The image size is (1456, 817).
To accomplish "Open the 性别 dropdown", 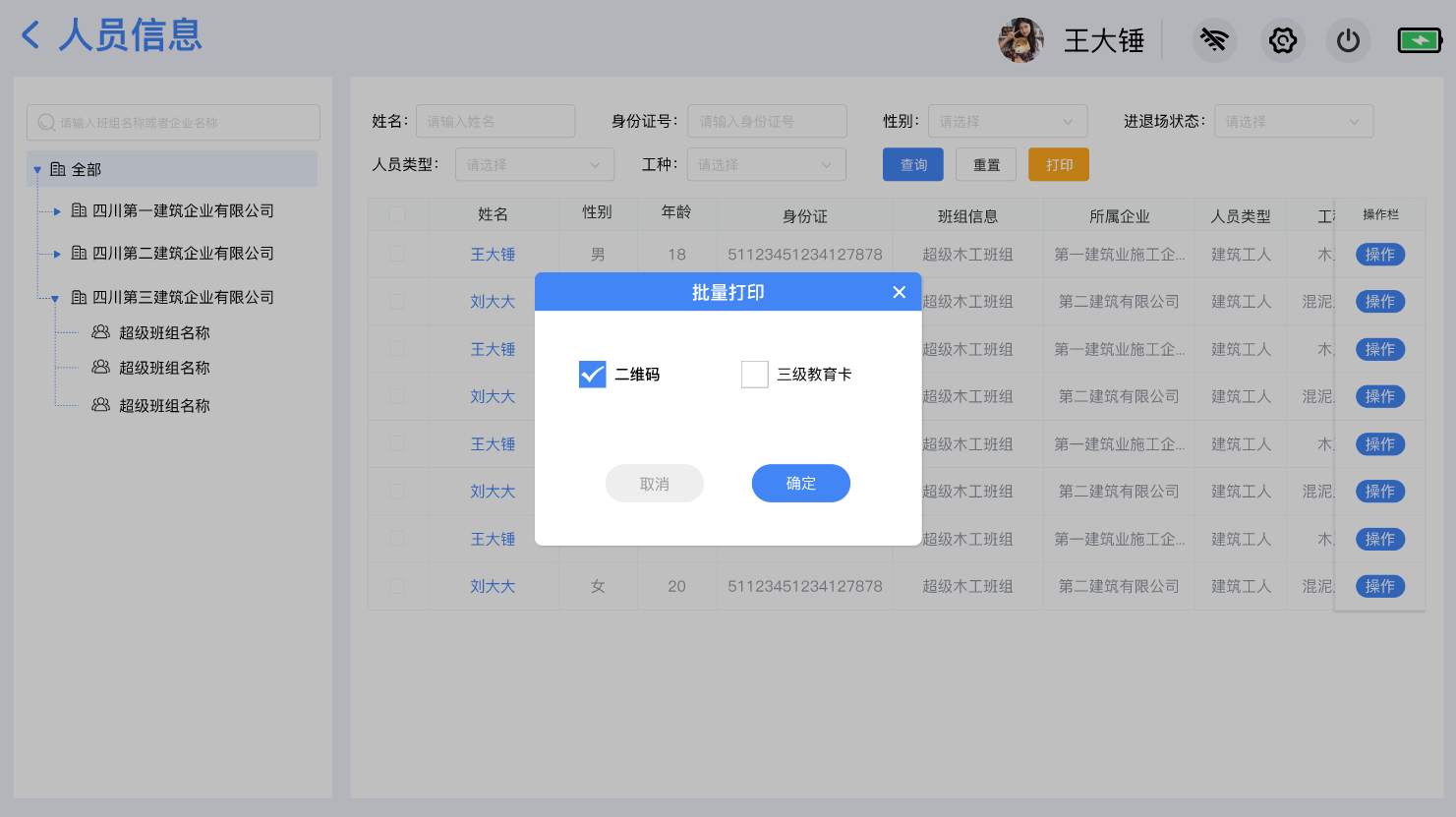I will coord(1007,121).
